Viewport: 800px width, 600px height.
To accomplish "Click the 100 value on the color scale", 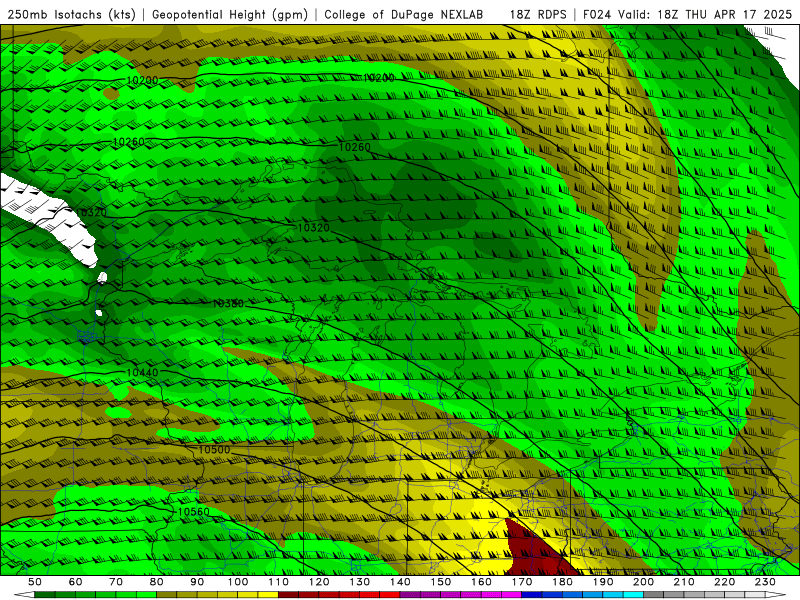I will (238, 582).
